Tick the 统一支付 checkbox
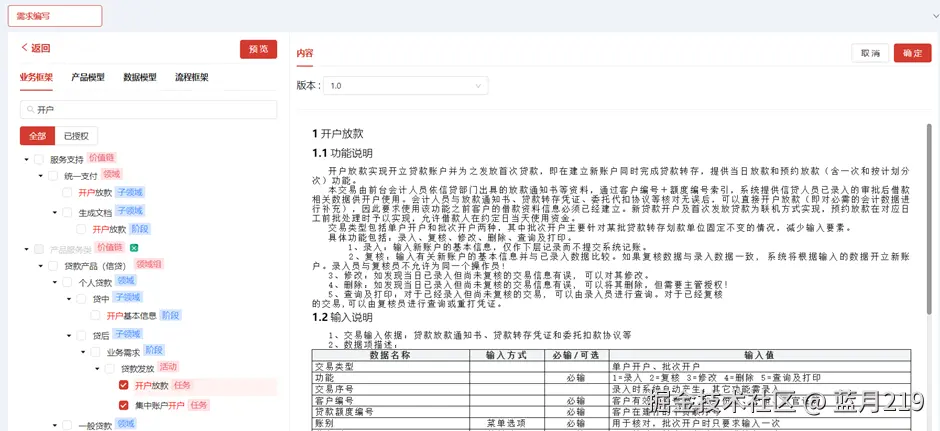Viewport: 940px width, 431px height. (x=53, y=176)
